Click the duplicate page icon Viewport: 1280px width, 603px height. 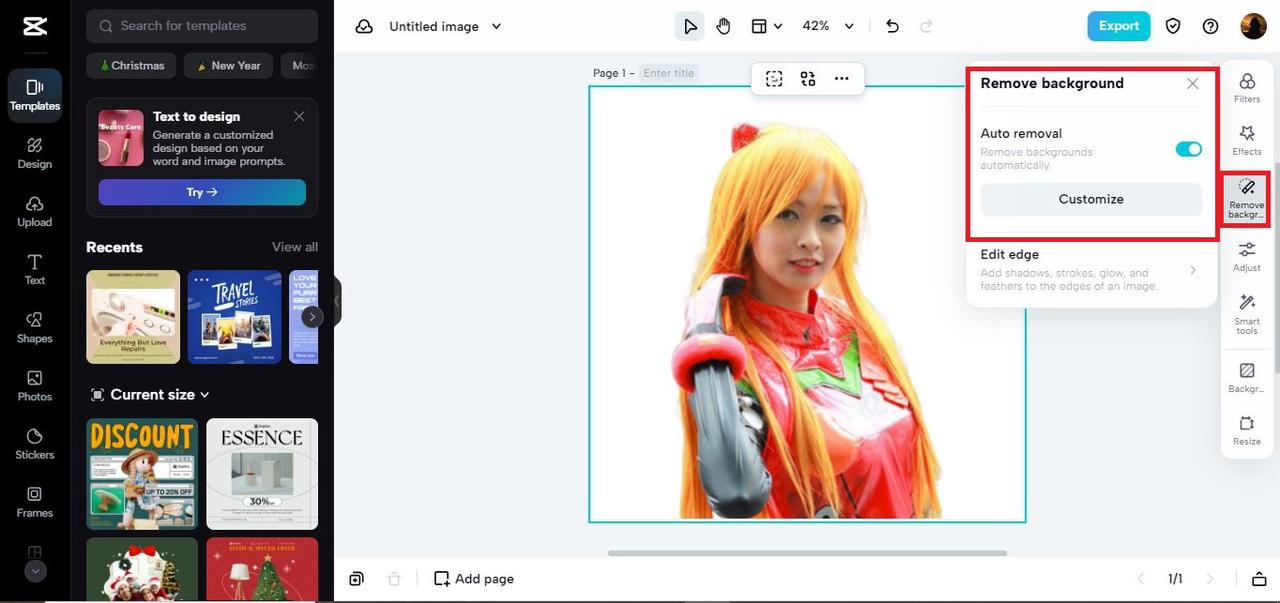pos(357,579)
